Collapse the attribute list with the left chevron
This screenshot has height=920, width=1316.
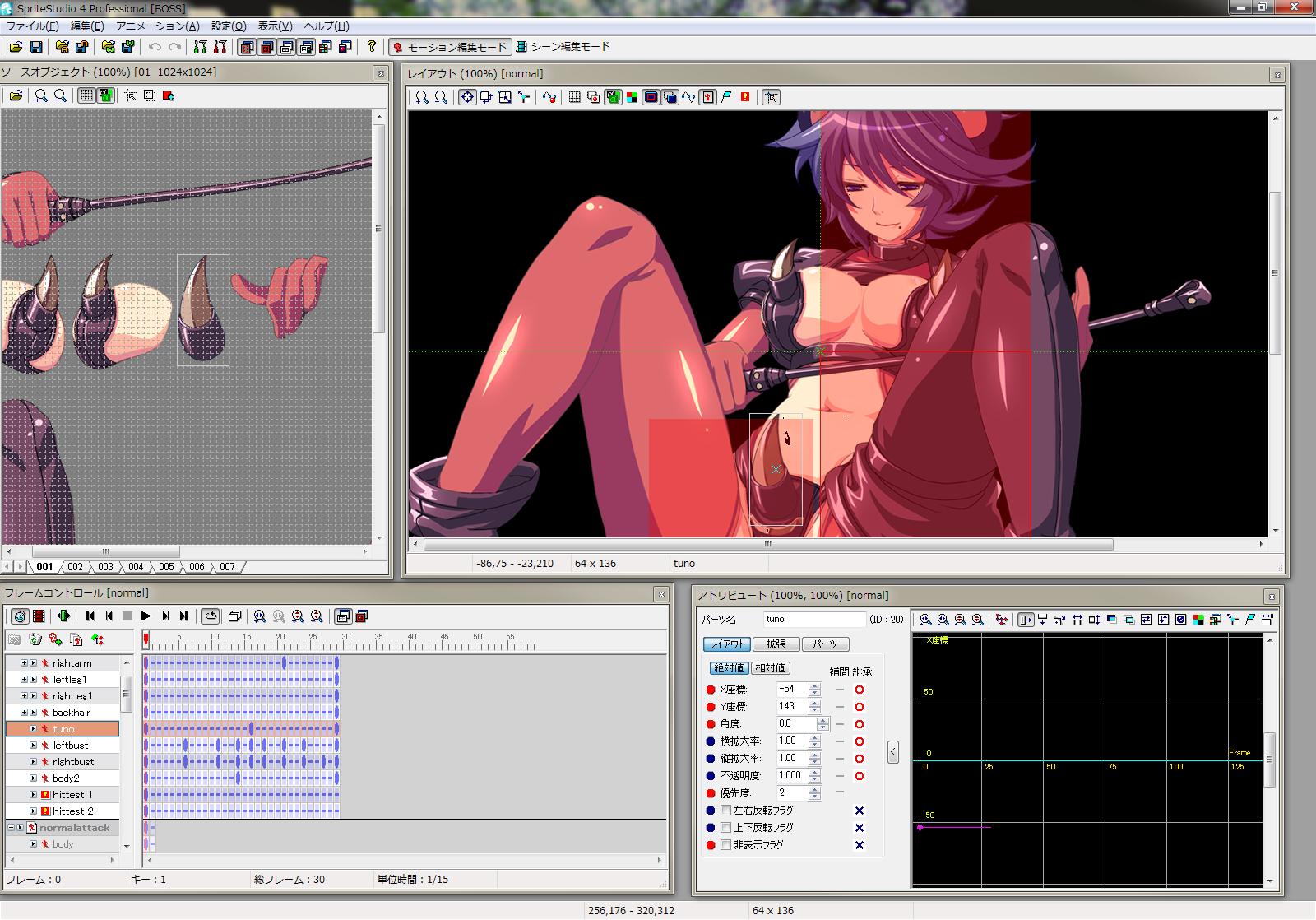(x=893, y=751)
